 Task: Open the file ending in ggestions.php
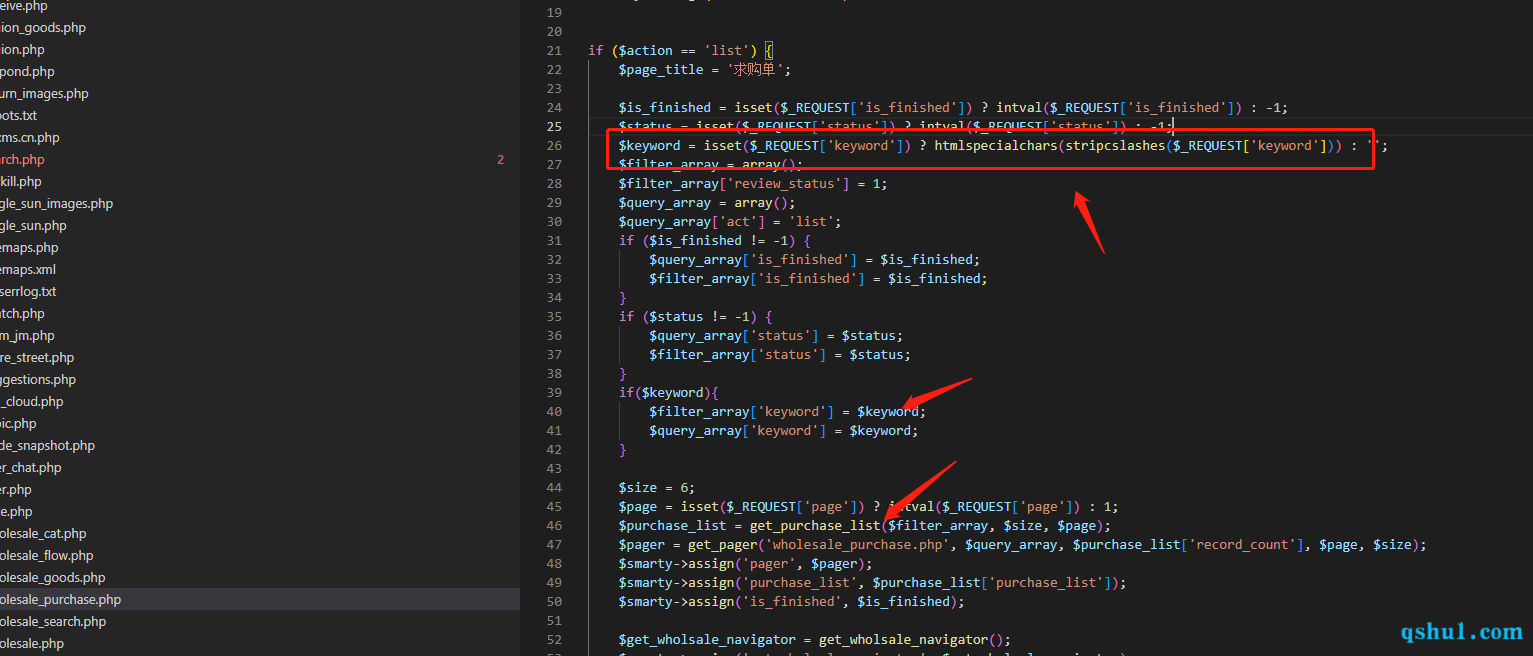coord(38,380)
